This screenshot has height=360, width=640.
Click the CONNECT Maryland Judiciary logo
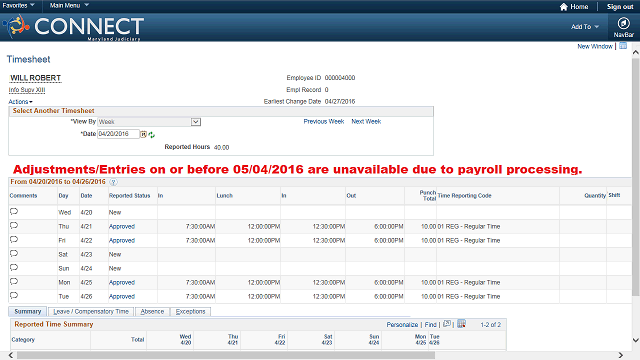click(x=73, y=27)
